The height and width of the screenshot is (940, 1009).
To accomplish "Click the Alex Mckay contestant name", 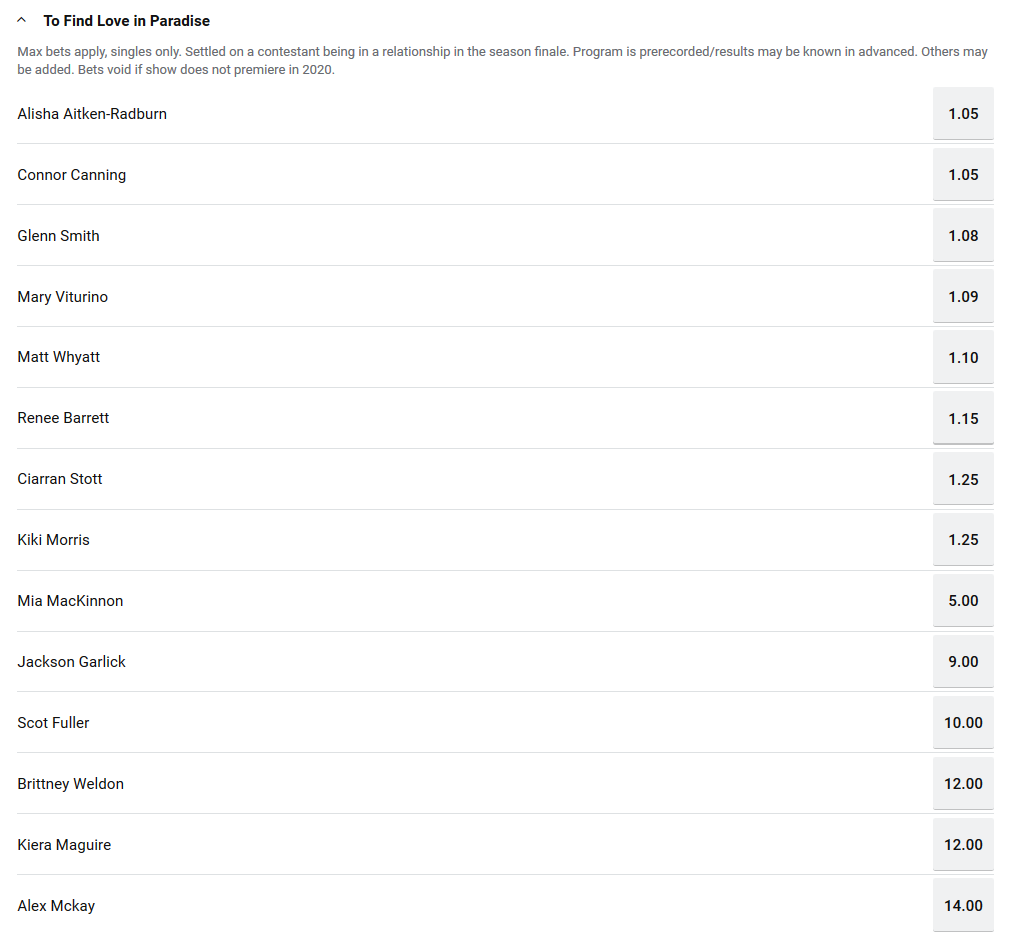I will [56, 906].
